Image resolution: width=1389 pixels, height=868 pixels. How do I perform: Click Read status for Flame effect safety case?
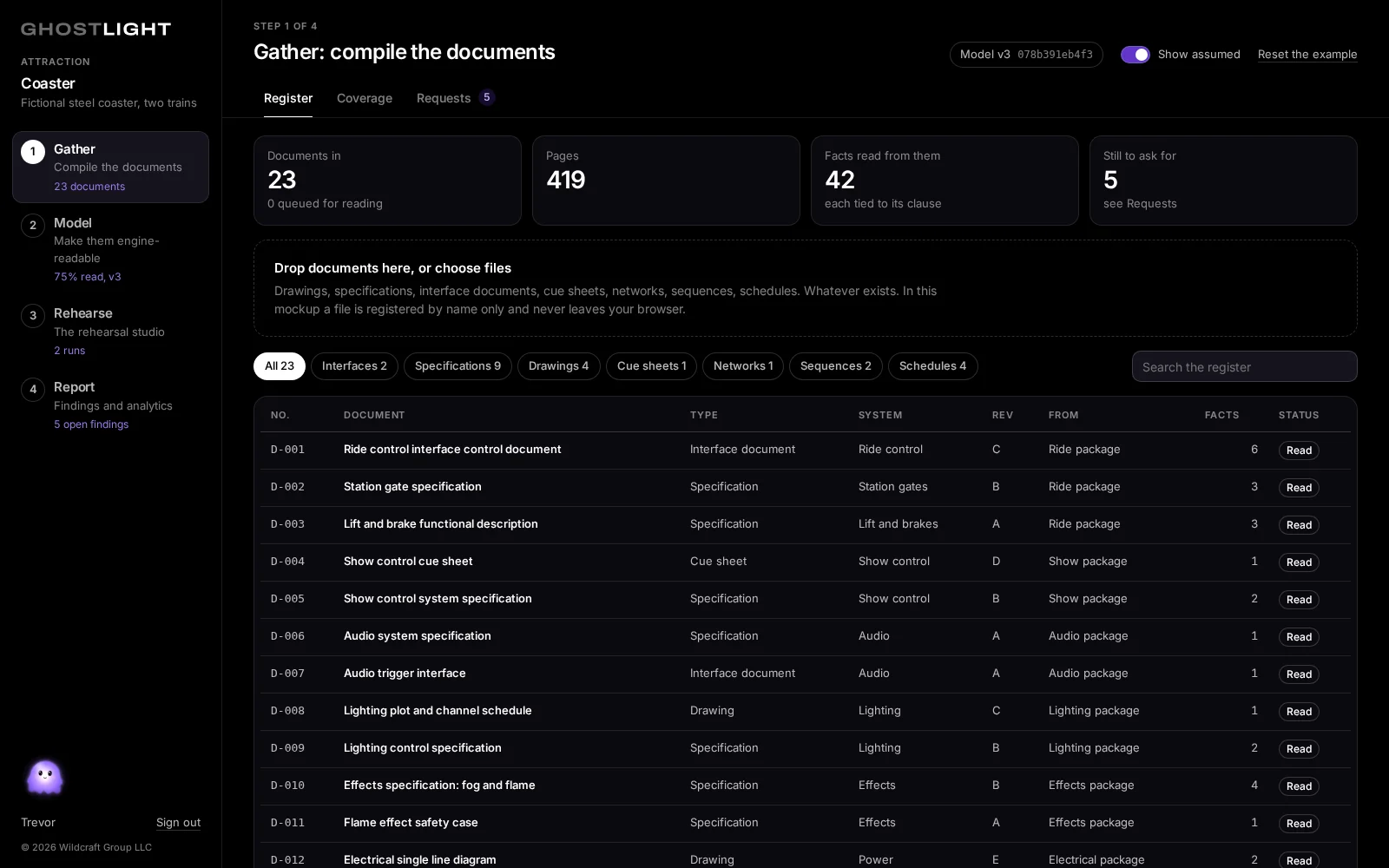(x=1299, y=824)
